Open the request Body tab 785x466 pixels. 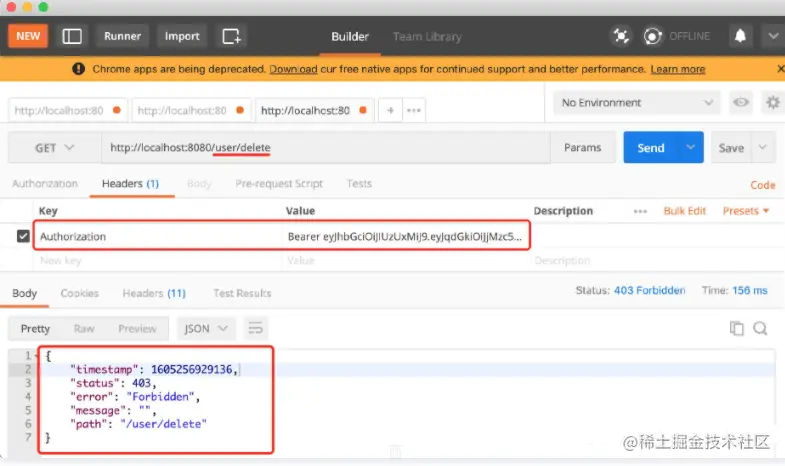click(199, 184)
